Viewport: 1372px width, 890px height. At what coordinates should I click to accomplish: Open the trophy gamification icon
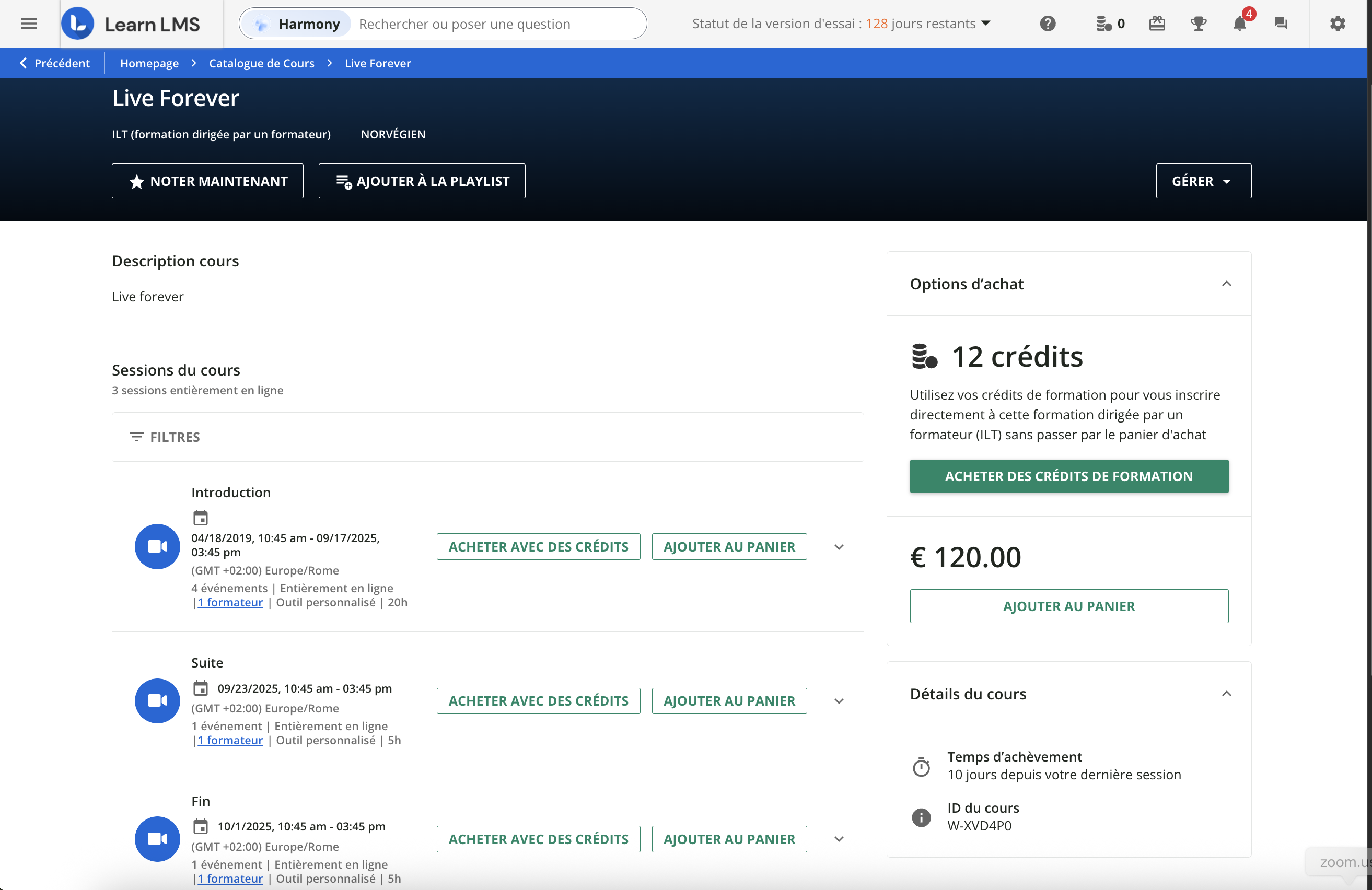tap(1198, 24)
